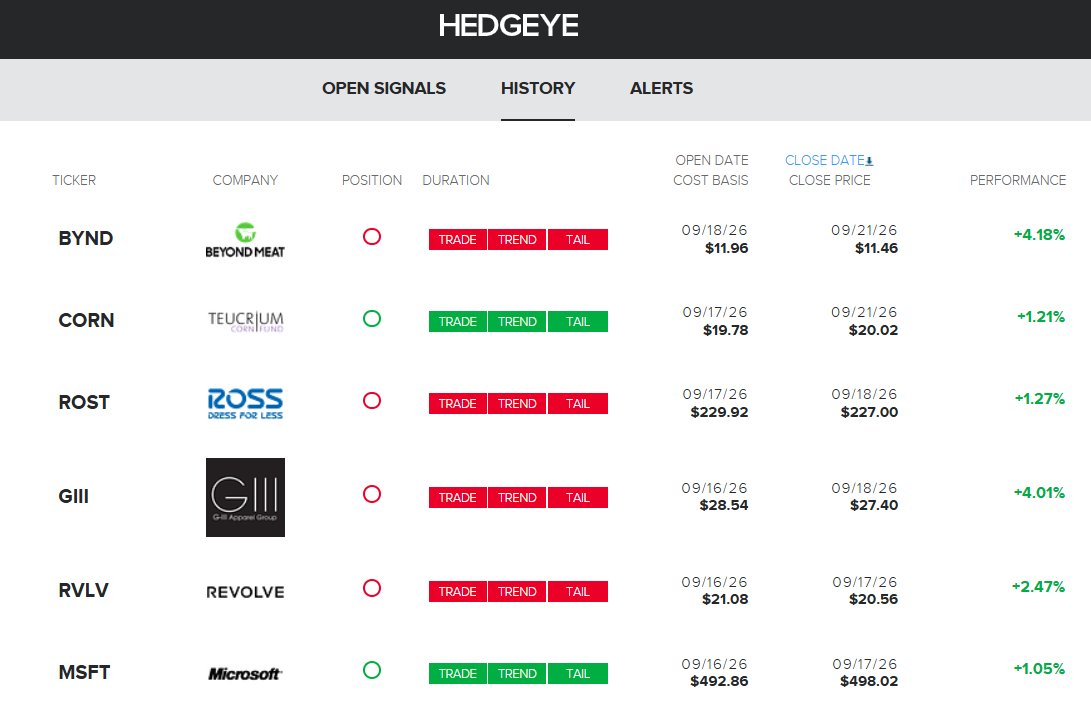The height and width of the screenshot is (710, 1091).
Task: Click the red TAIL badge in BYND row
Action: click(x=578, y=239)
